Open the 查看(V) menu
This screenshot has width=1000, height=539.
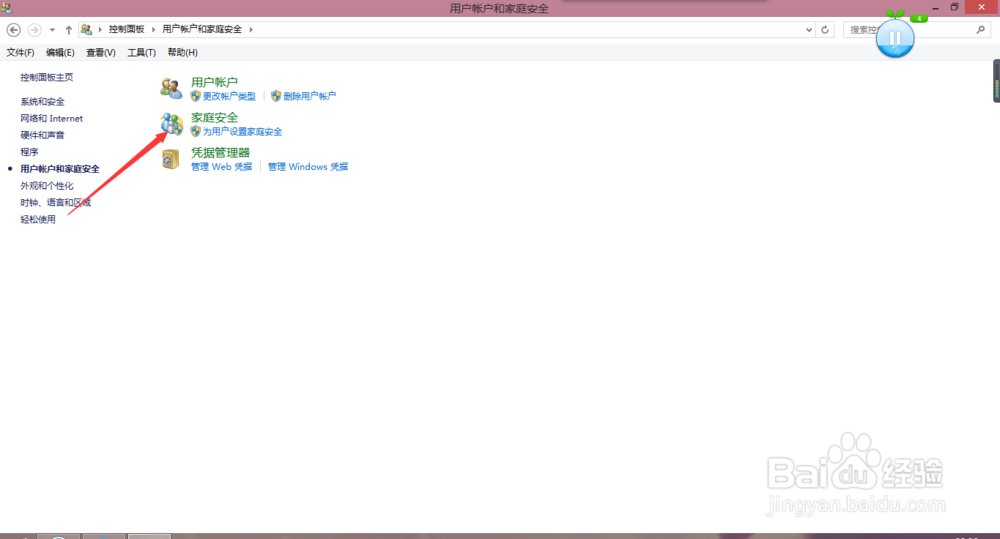pos(101,52)
